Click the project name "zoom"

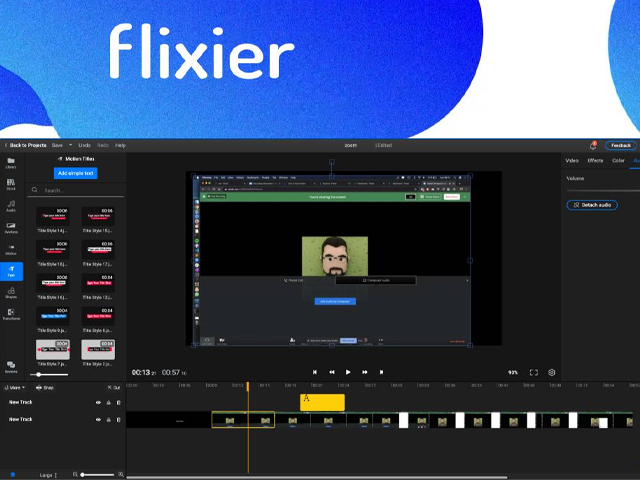point(351,145)
